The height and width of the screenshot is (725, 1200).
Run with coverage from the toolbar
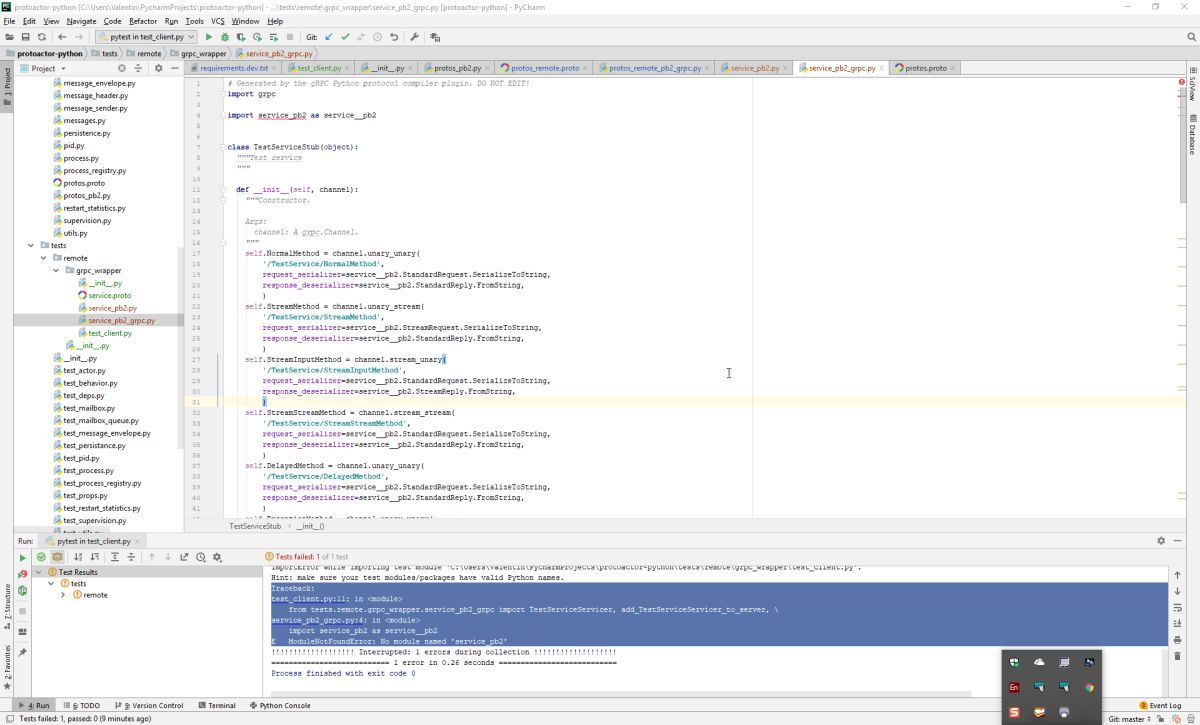tap(241, 37)
